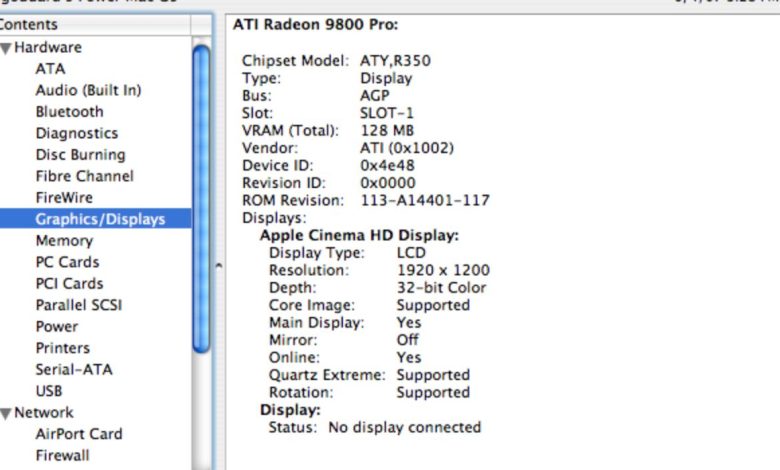The height and width of the screenshot is (470, 780).
Task: Click the Quartz Extreme value Supported
Action: [433, 375]
